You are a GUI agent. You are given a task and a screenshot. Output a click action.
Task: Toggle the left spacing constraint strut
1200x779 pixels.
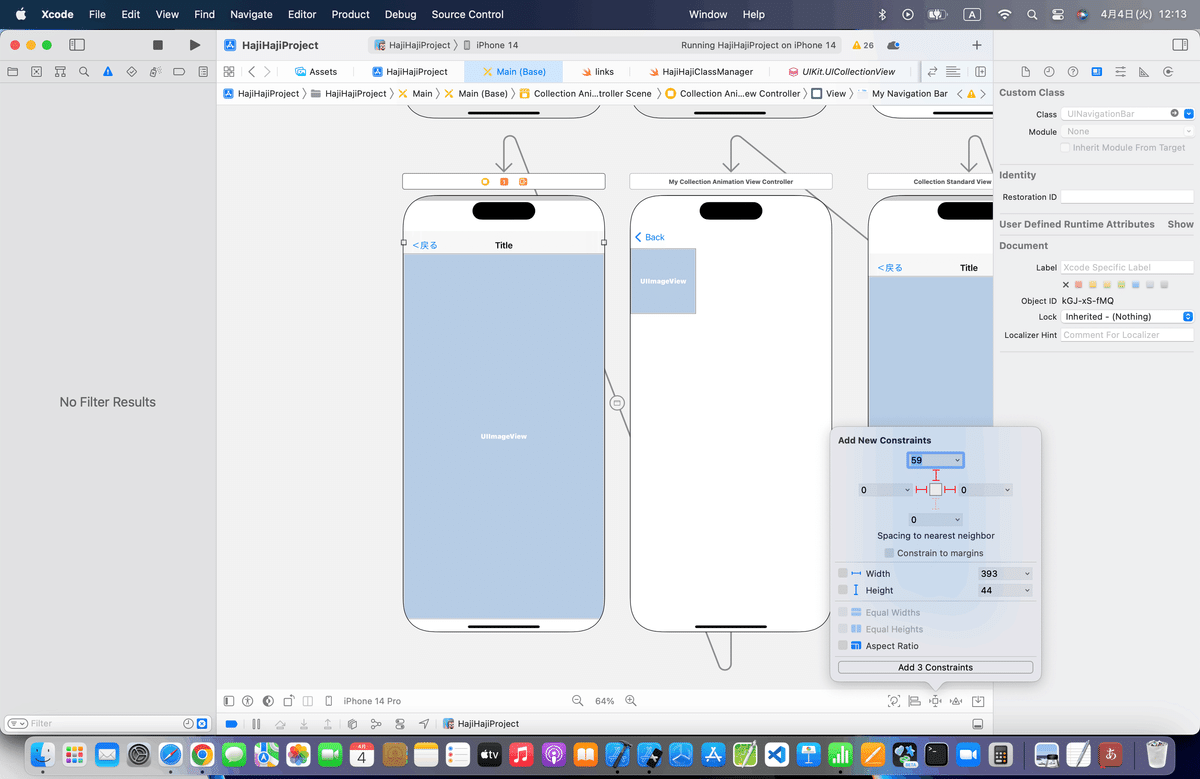(921, 490)
